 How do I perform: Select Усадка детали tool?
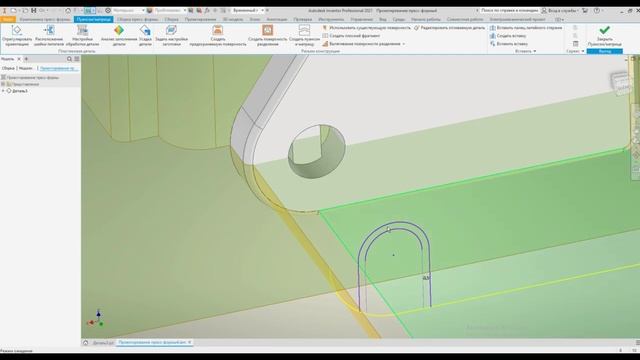[145, 35]
